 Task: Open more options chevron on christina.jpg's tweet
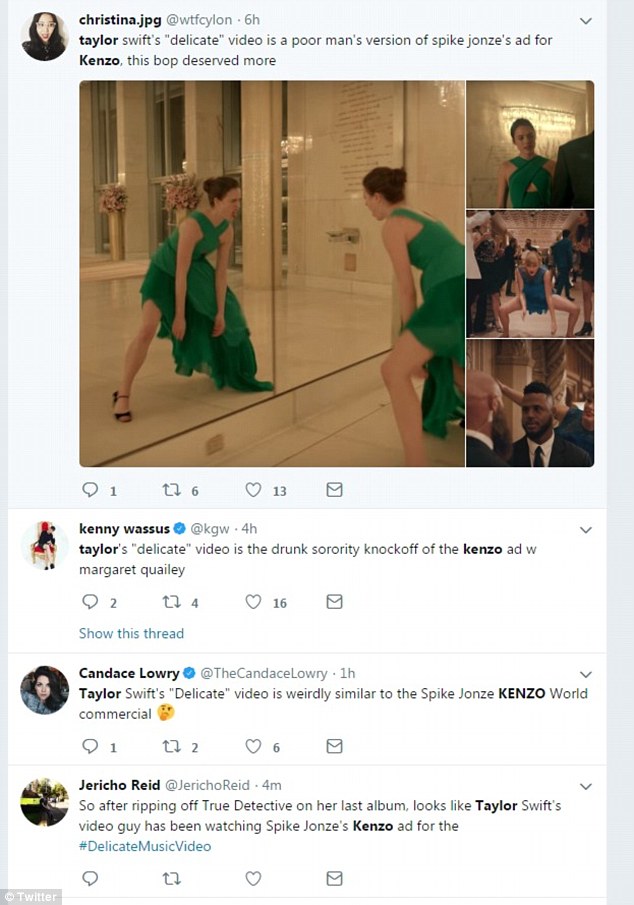click(x=585, y=21)
